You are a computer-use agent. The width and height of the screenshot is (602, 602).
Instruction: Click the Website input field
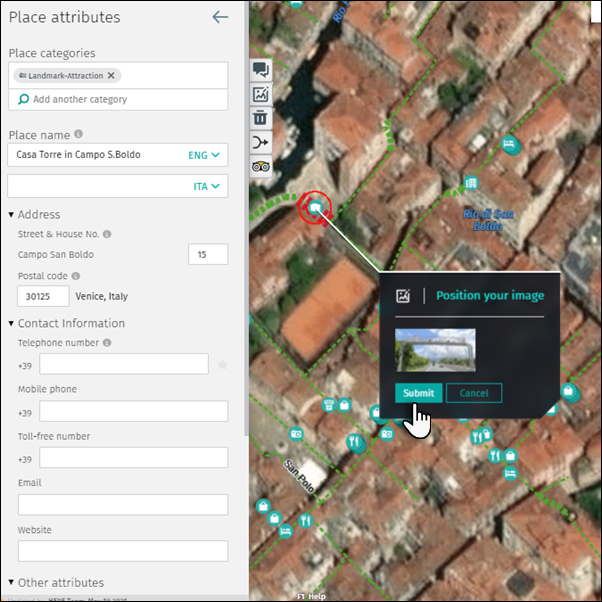(123, 551)
